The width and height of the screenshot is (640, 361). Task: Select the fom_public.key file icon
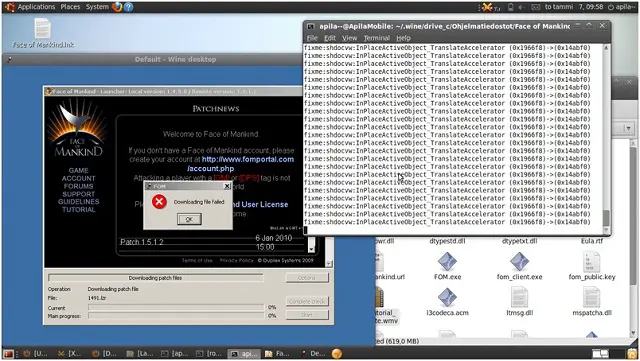click(x=591, y=265)
